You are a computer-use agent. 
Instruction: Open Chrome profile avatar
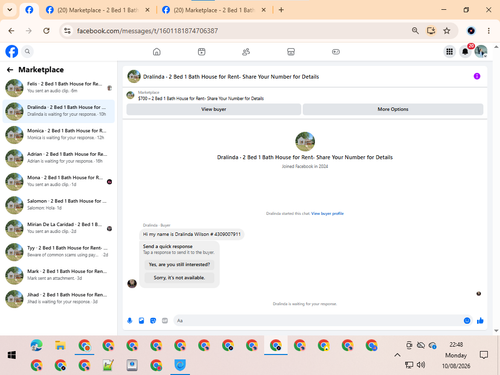pos(471,31)
